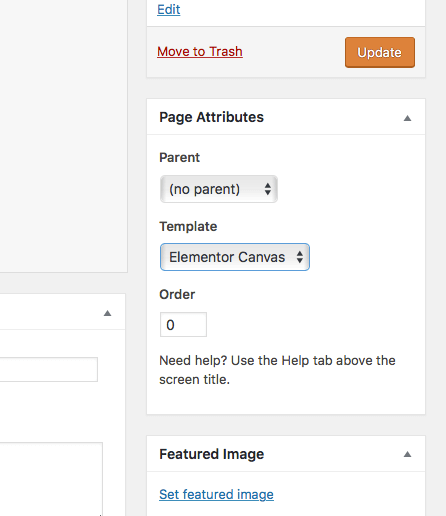Click the Template field label
The height and width of the screenshot is (516, 446).
click(188, 226)
